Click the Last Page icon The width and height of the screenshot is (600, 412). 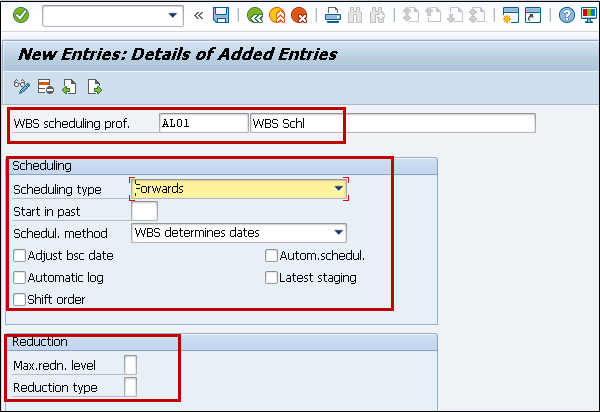tap(478, 16)
